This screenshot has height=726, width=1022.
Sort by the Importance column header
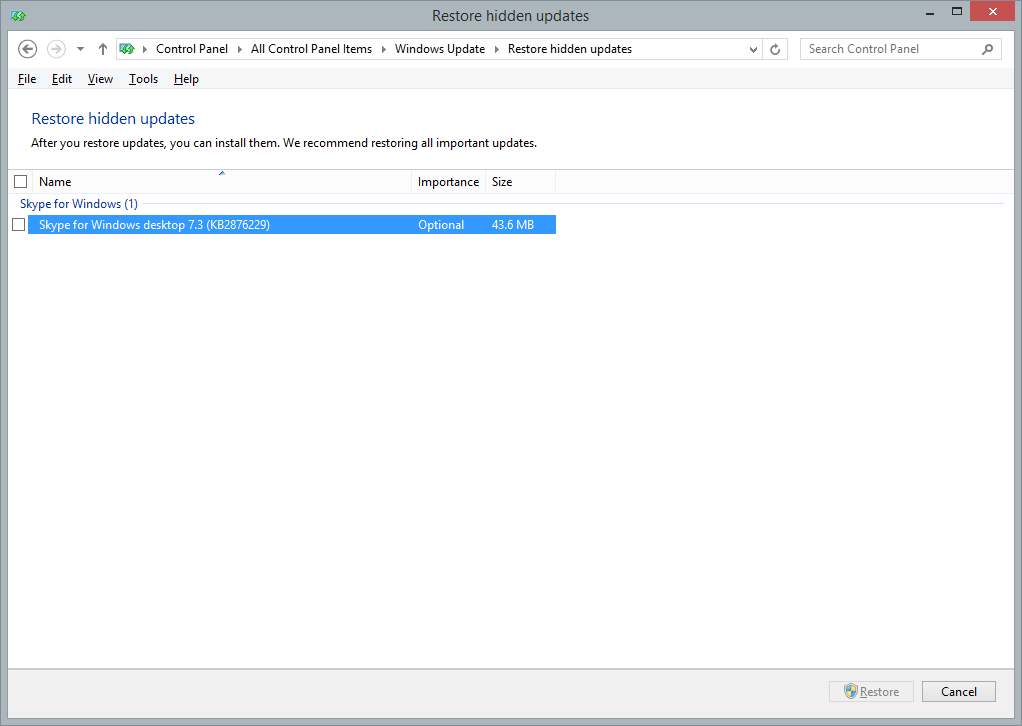448,182
